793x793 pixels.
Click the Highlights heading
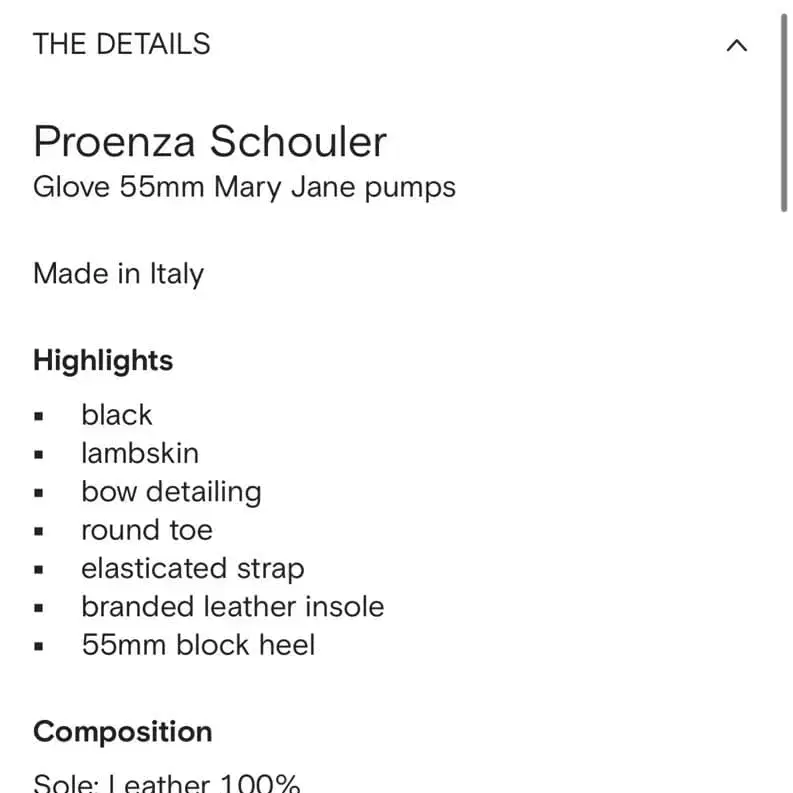pos(103,361)
